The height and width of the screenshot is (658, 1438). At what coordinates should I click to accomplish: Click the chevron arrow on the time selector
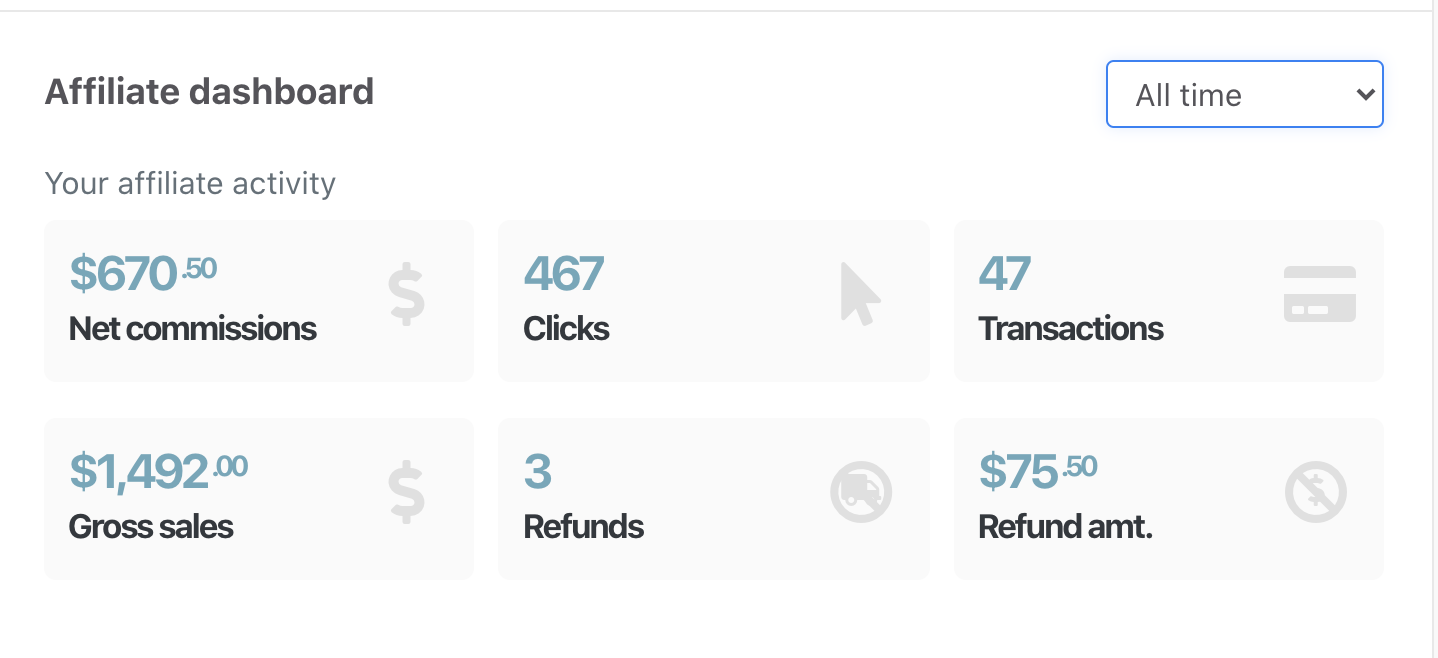(x=1364, y=95)
